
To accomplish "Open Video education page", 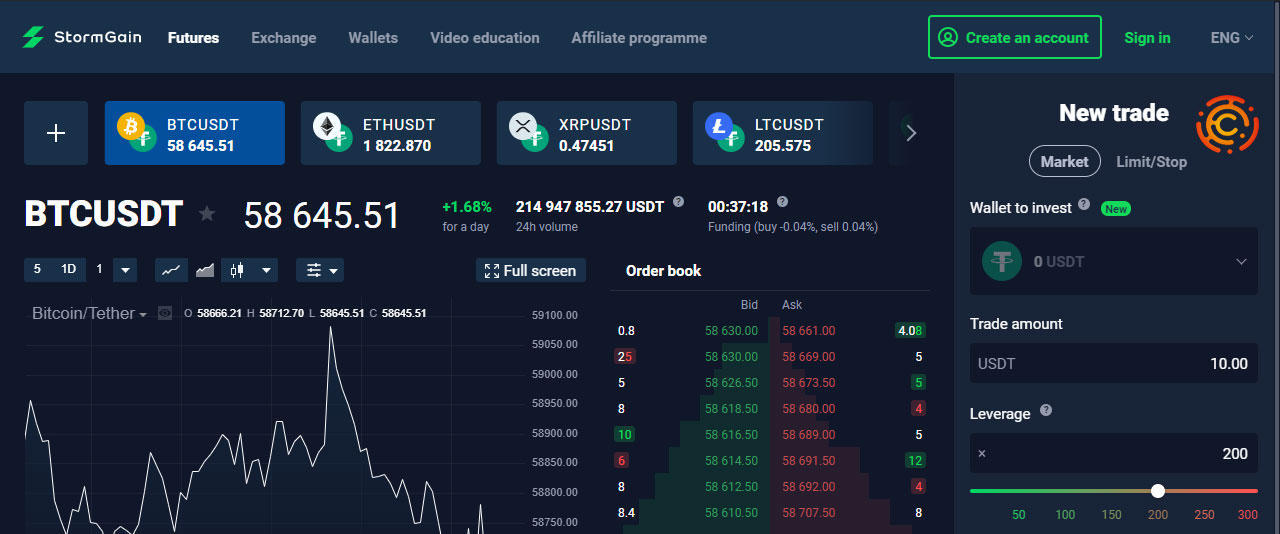I will click(x=485, y=38).
